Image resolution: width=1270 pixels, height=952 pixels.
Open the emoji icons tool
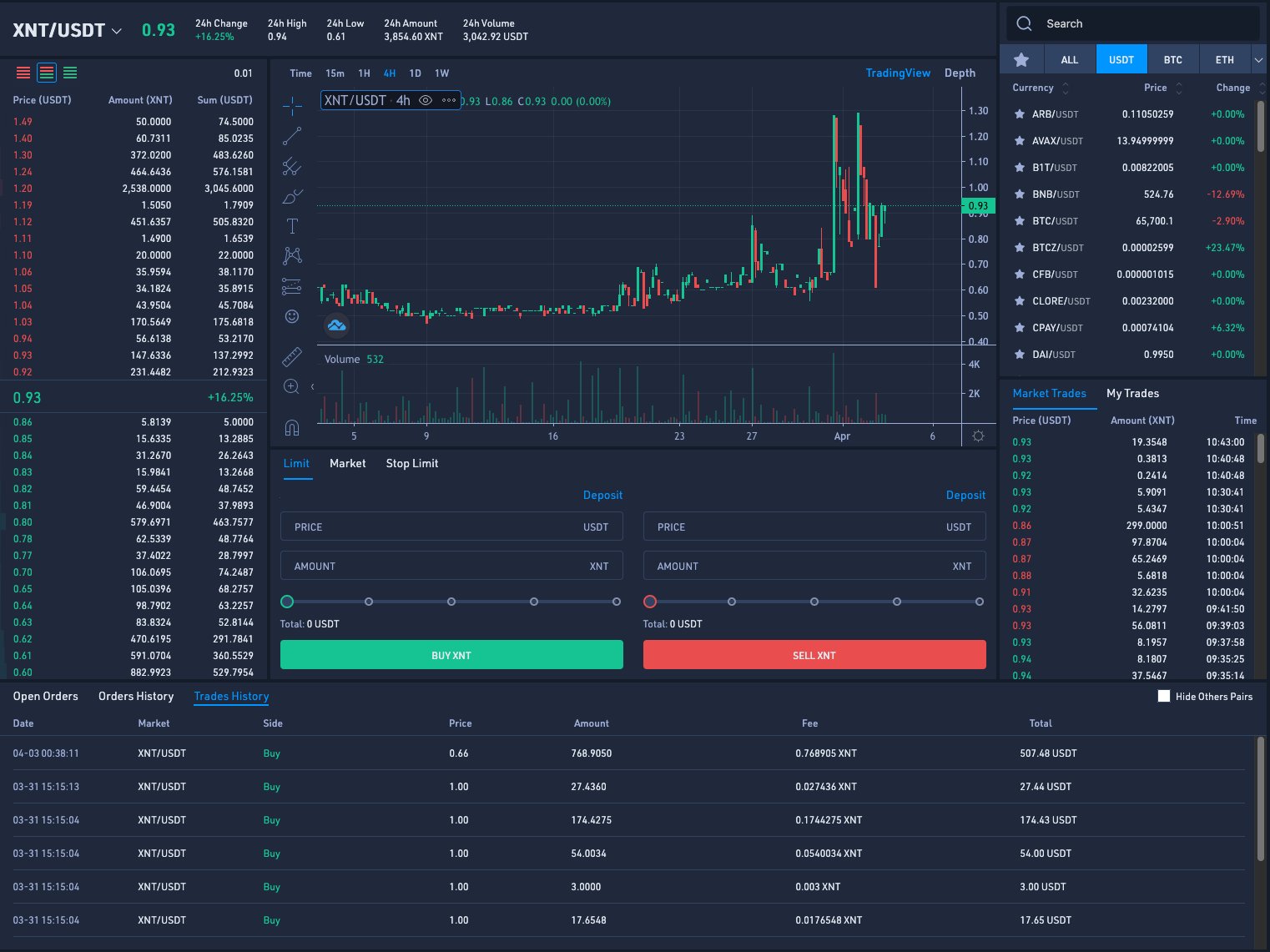coord(292,316)
